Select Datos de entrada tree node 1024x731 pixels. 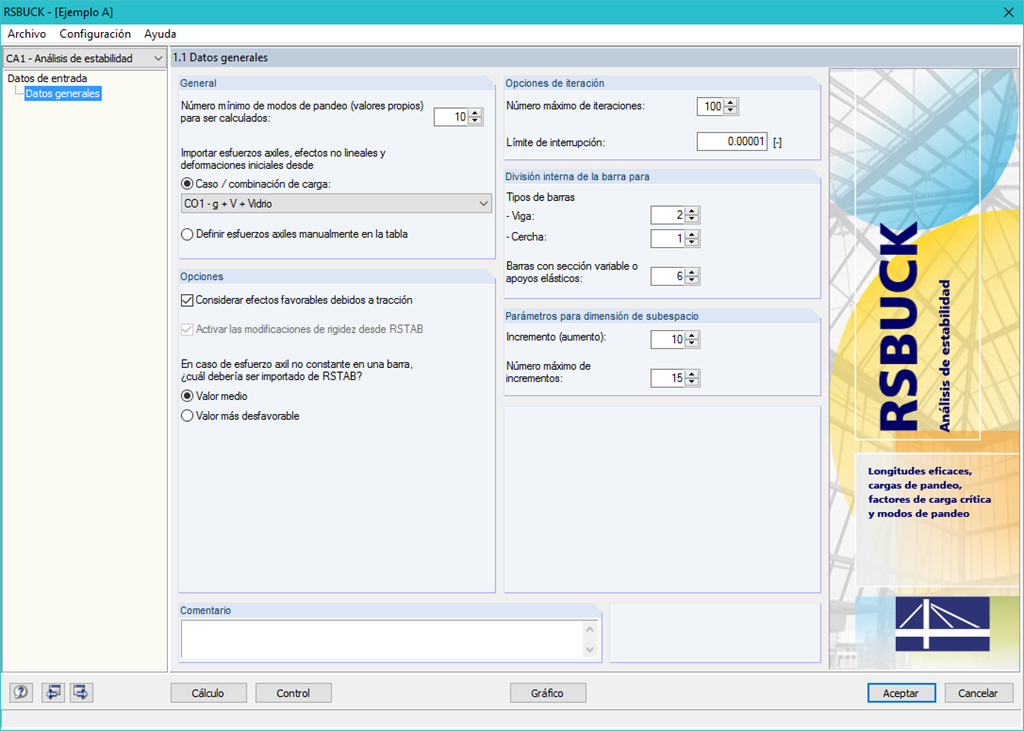47,78
